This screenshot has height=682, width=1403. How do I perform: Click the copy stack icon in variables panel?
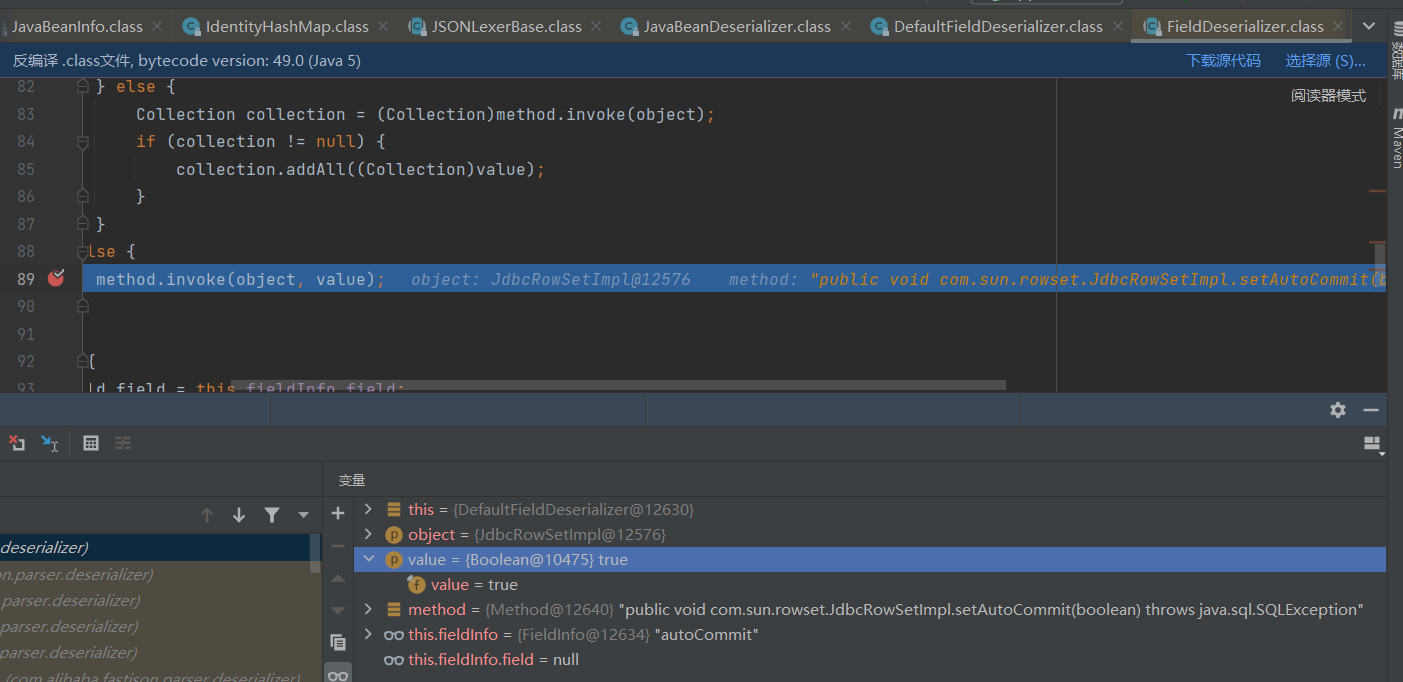click(x=338, y=642)
